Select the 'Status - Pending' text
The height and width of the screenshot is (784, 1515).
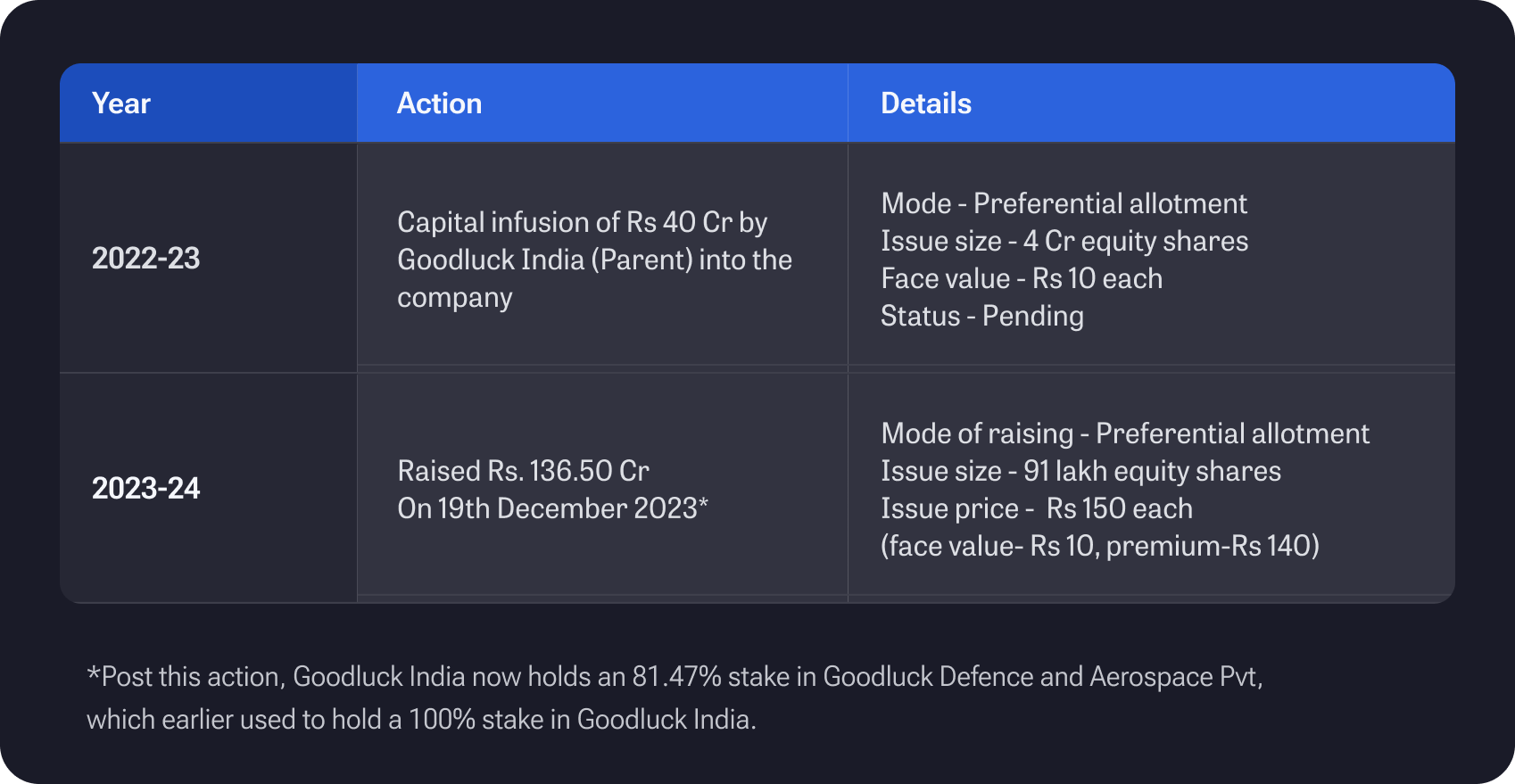981,316
